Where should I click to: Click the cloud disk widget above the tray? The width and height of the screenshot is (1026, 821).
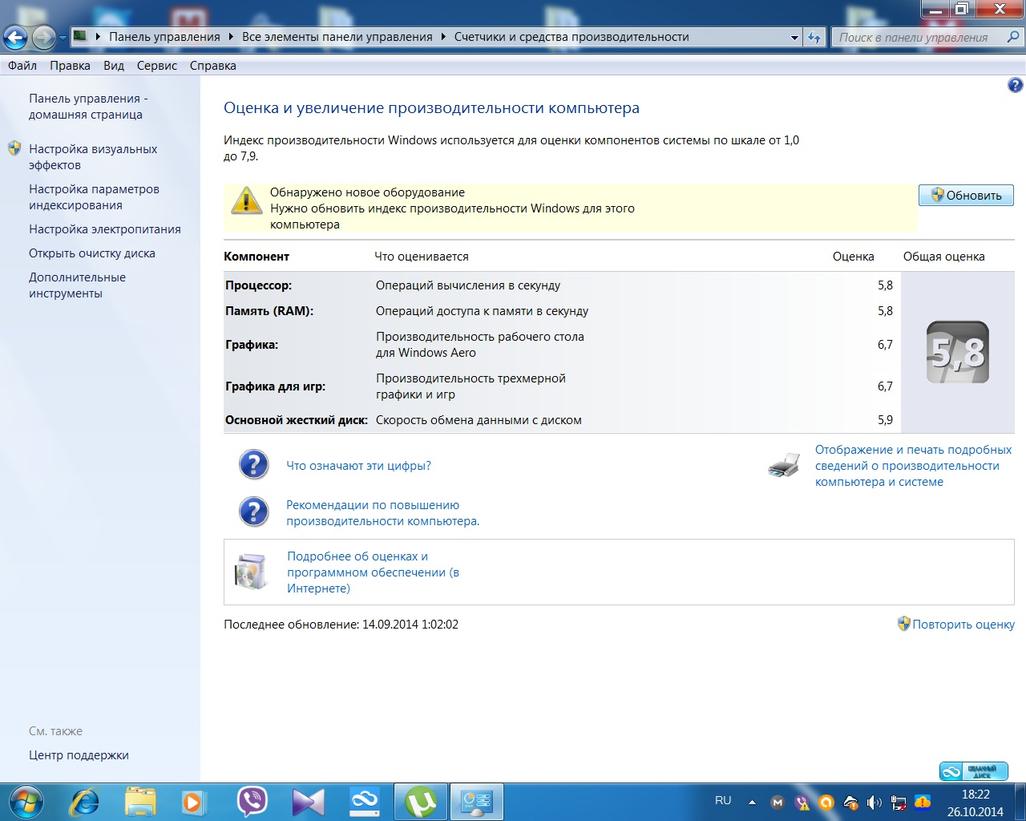(976, 771)
